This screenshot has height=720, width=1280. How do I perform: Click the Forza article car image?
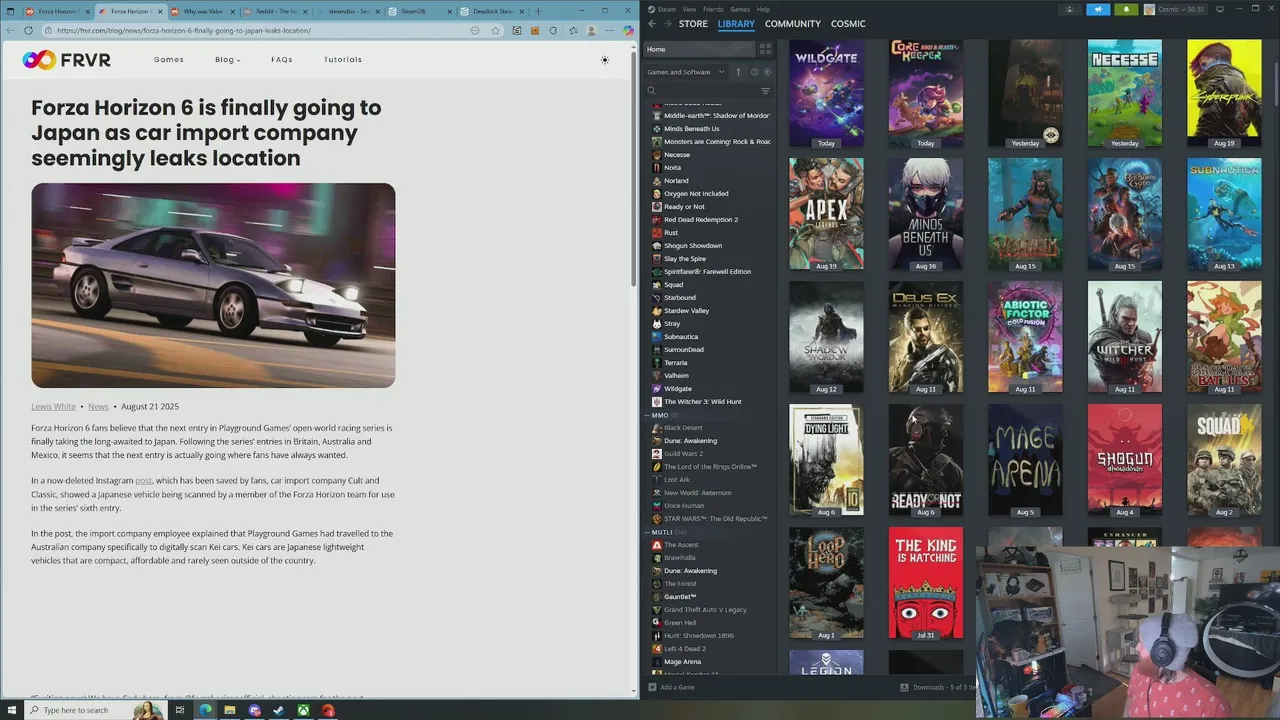pos(213,285)
